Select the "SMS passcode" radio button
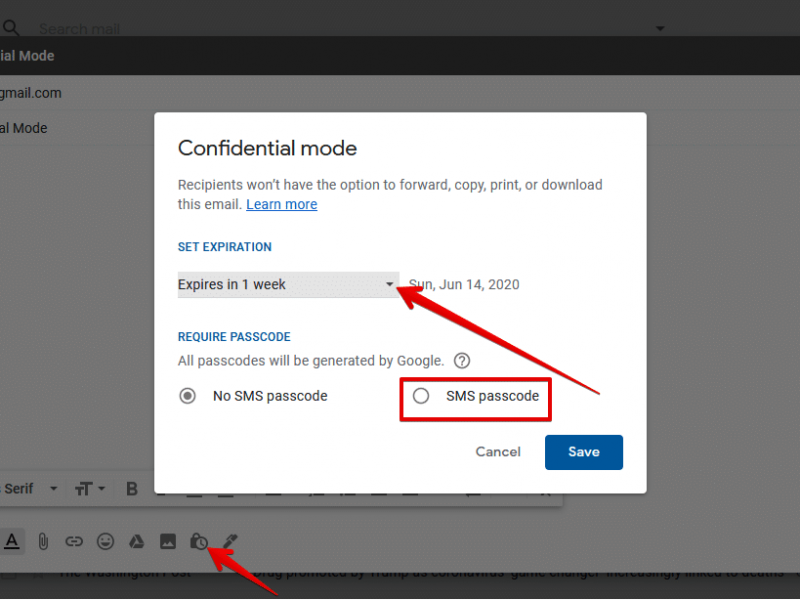 pos(421,396)
